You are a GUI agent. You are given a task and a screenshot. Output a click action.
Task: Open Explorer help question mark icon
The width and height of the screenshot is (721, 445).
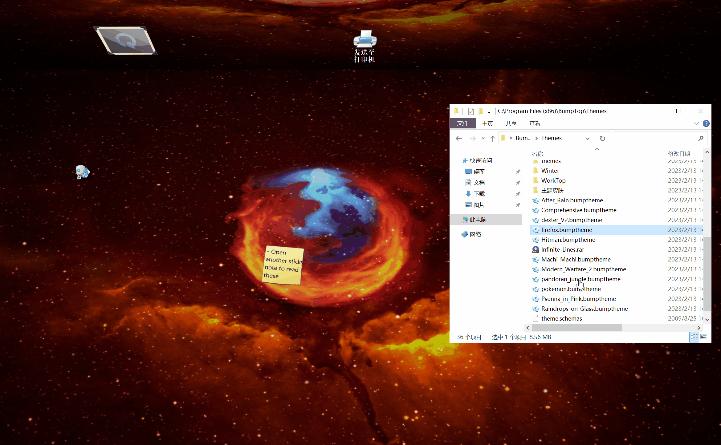(706, 123)
